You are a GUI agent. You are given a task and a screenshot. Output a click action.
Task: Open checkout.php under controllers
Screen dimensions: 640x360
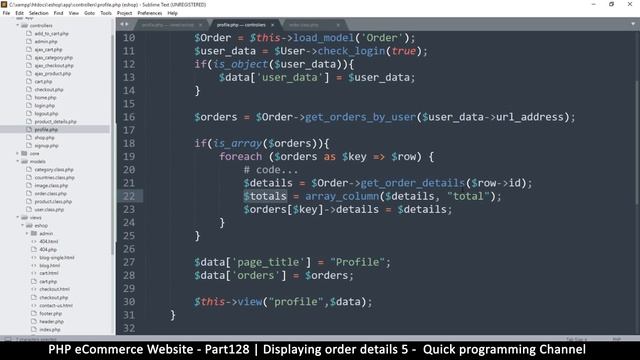tap(49, 89)
